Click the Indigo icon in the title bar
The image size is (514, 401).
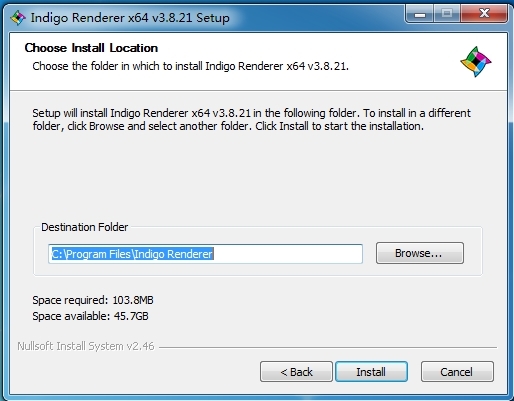18,17
